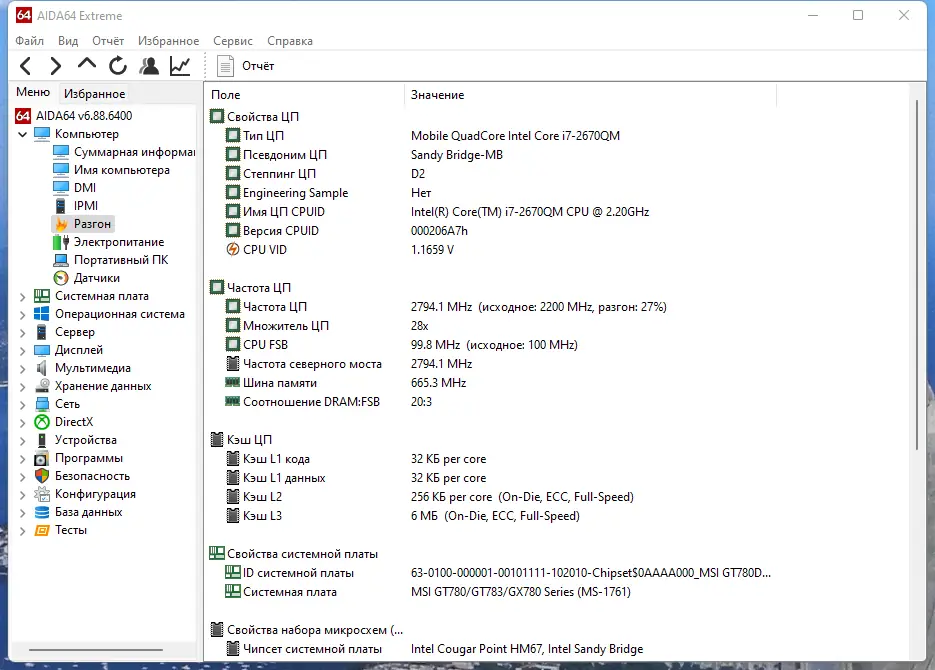
Task: Open the Отчёт menu in menu bar
Action: [108, 41]
